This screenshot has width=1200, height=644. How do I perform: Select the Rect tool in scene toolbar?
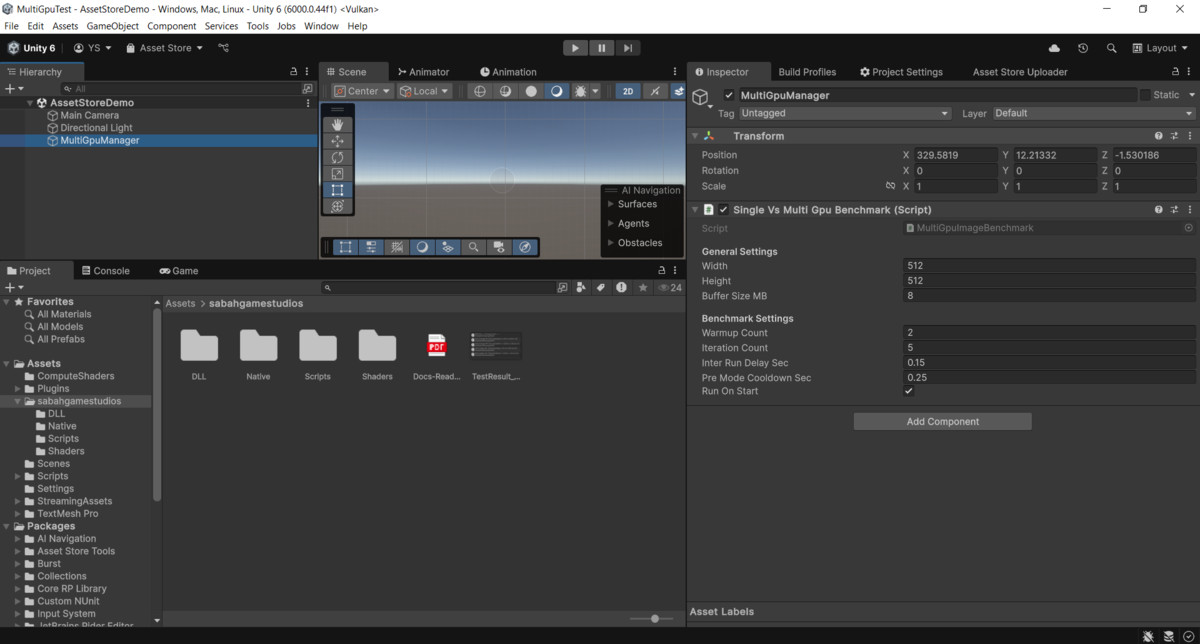337,190
